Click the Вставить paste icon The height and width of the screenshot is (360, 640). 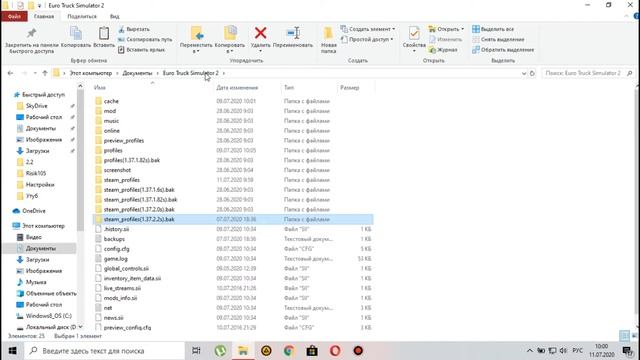coord(104,33)
